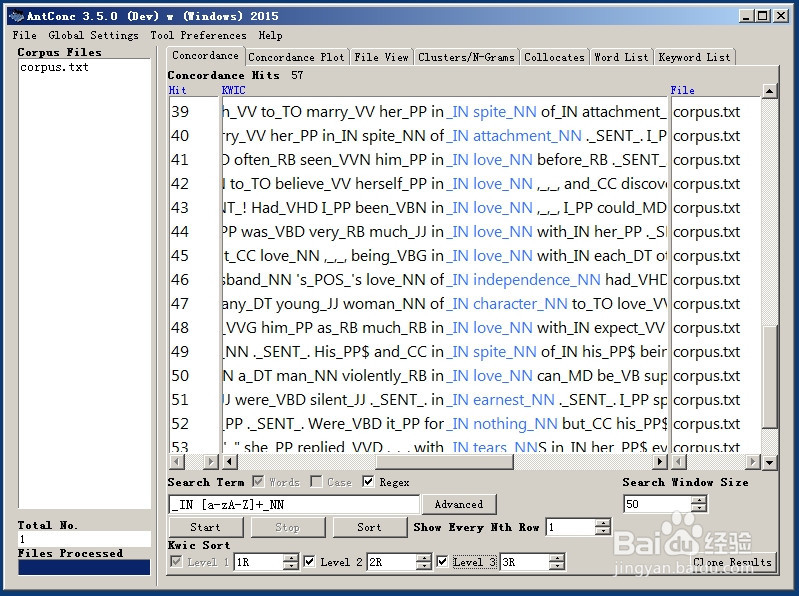Click the File column right scroll arrow

[753, 462]
